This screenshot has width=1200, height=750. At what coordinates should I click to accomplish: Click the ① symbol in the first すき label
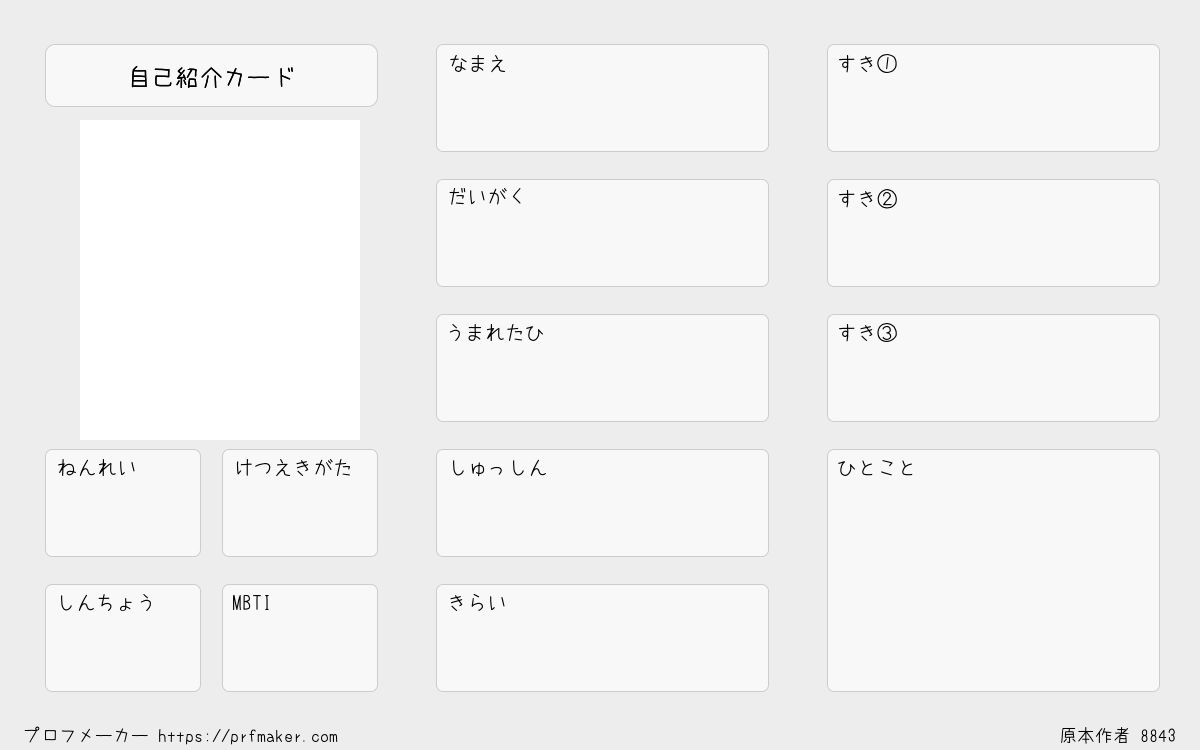pyautogui.click(x=887, y=64)
